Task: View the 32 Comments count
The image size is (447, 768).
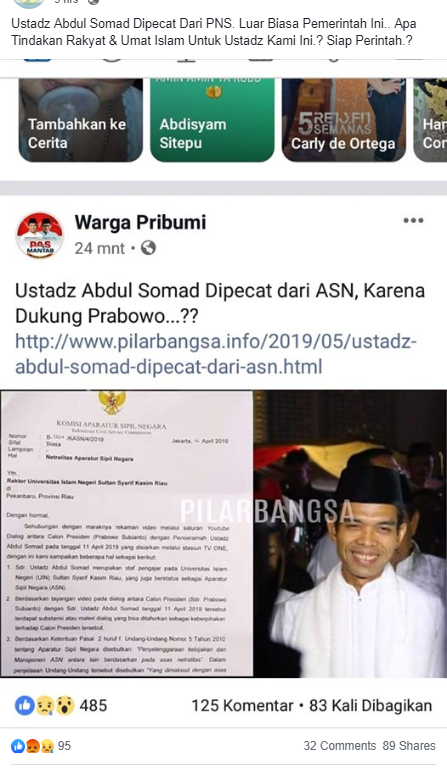Action: click(x=340, y=746)
